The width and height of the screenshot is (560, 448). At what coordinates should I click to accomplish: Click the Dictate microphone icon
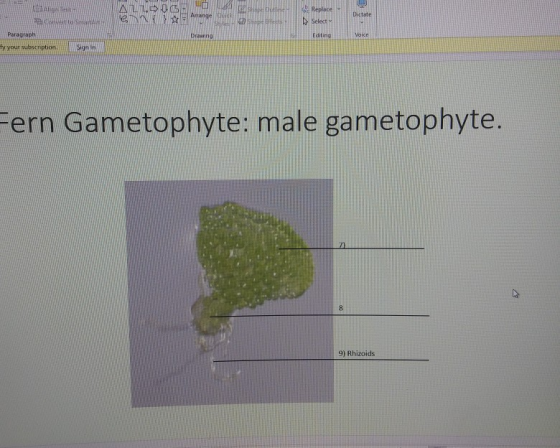click(361, 4)
